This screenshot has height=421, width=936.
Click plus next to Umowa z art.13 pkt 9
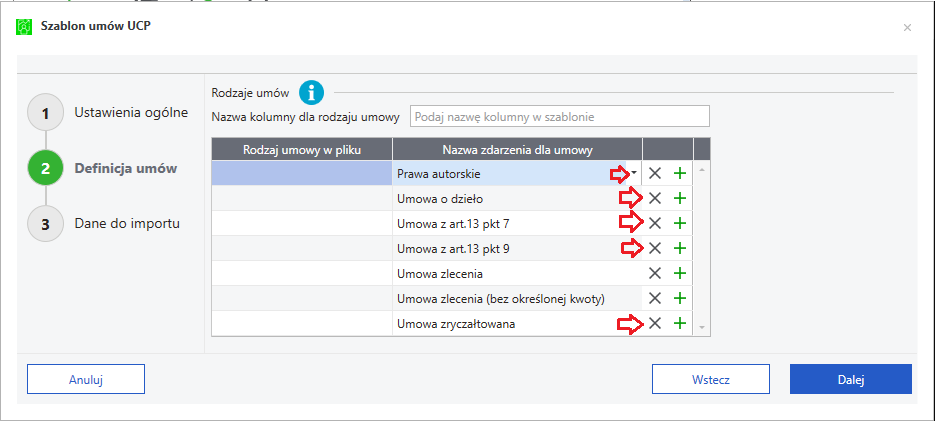pos(679,248)
